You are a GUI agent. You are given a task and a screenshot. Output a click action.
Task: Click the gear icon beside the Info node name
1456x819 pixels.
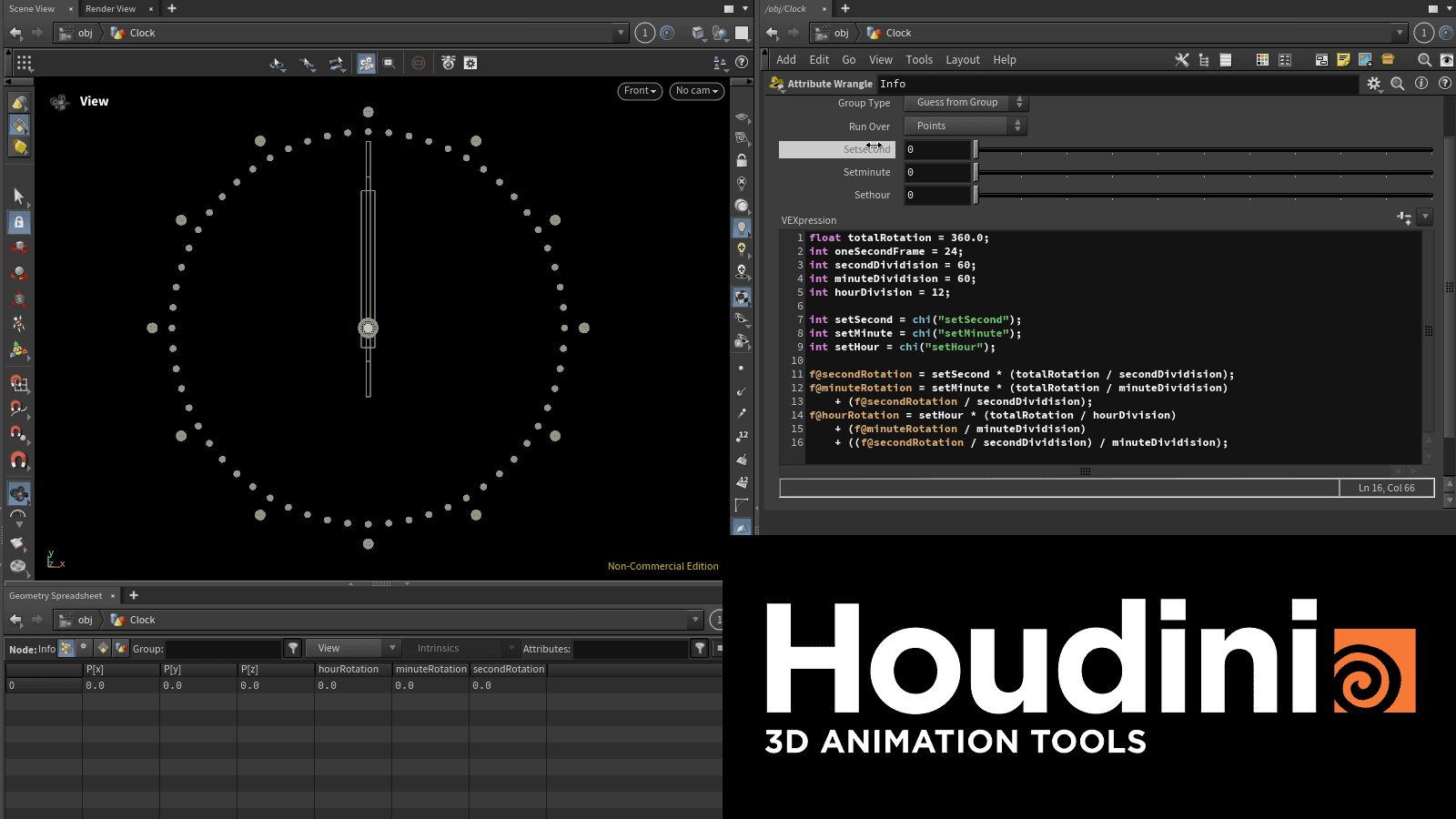pos(1374,84)
